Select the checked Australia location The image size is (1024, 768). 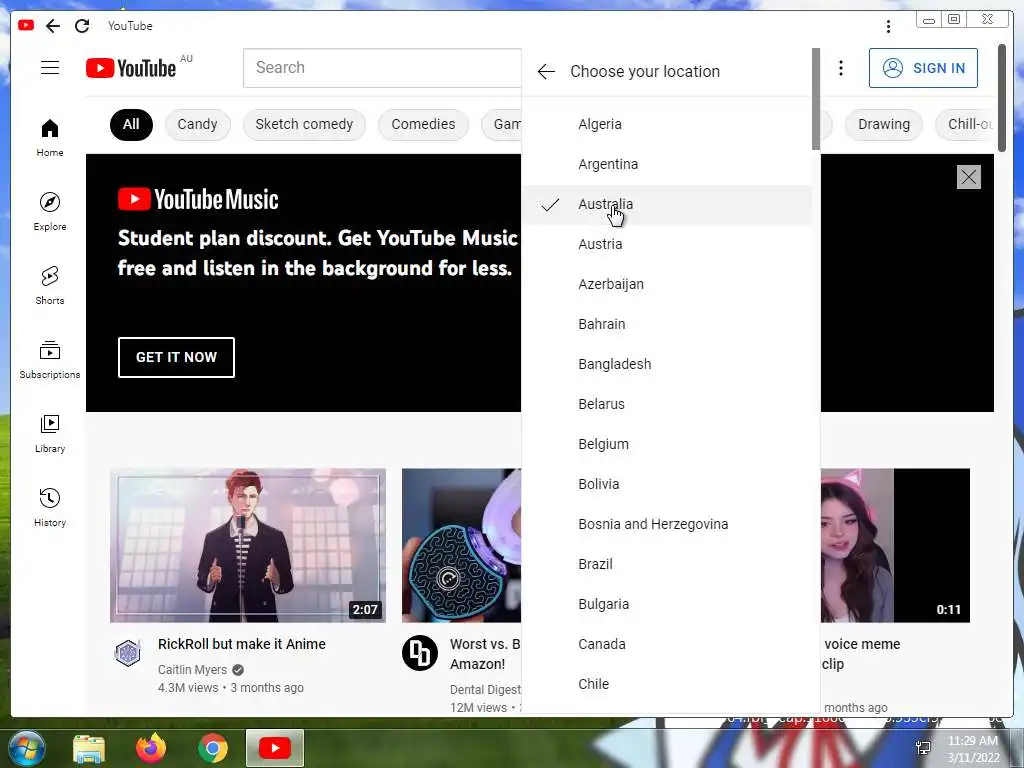667,204
